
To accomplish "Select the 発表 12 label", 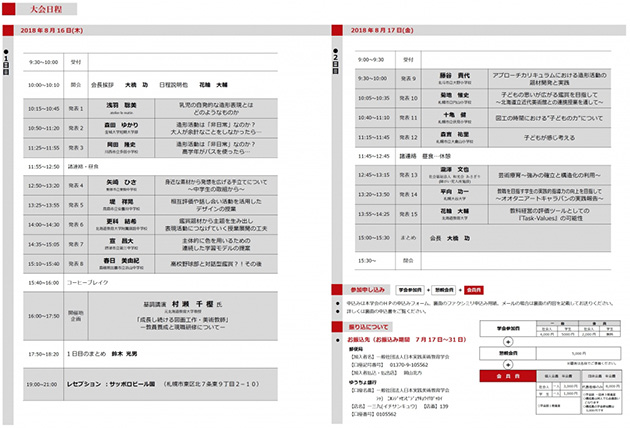I will 409,137.
